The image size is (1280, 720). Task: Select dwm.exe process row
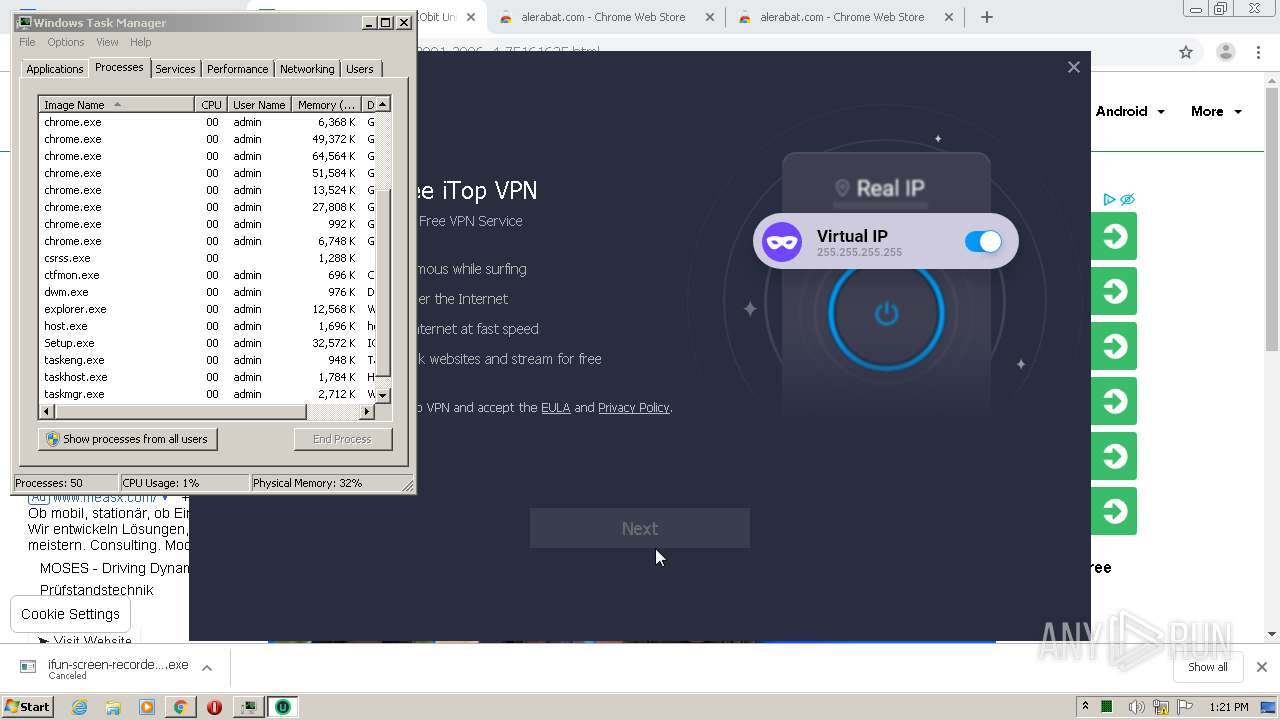coord(207,292)
